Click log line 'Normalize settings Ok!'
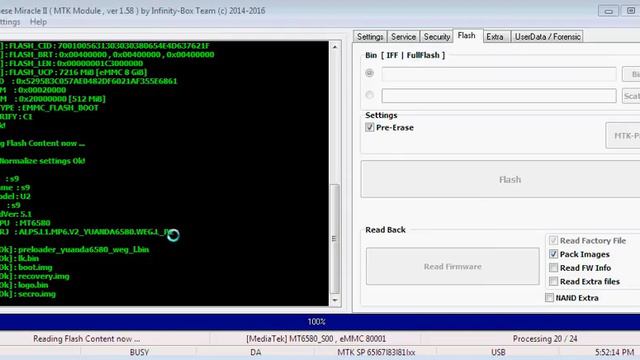Screen dimensions: 640x360 click(x=42, y=161)
